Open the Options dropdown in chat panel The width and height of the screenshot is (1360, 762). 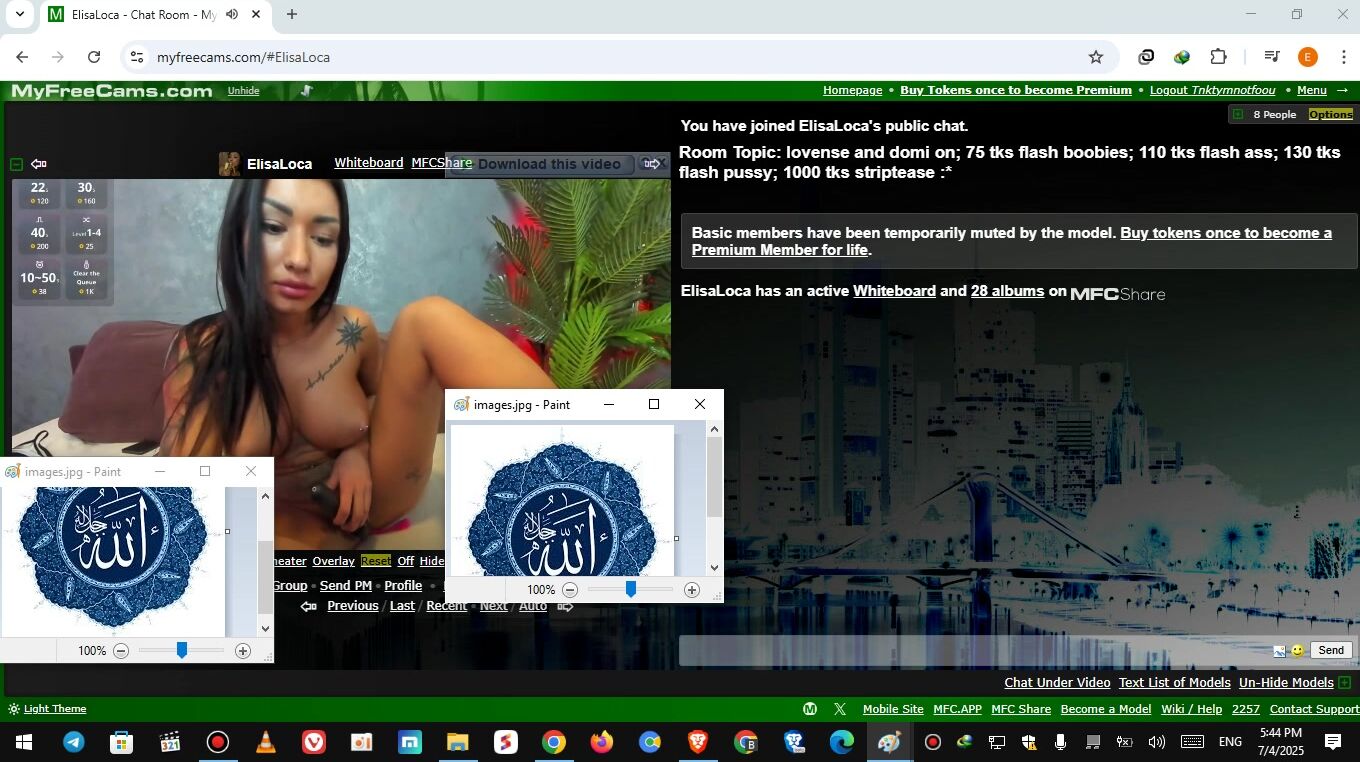tap(1330, 114)
